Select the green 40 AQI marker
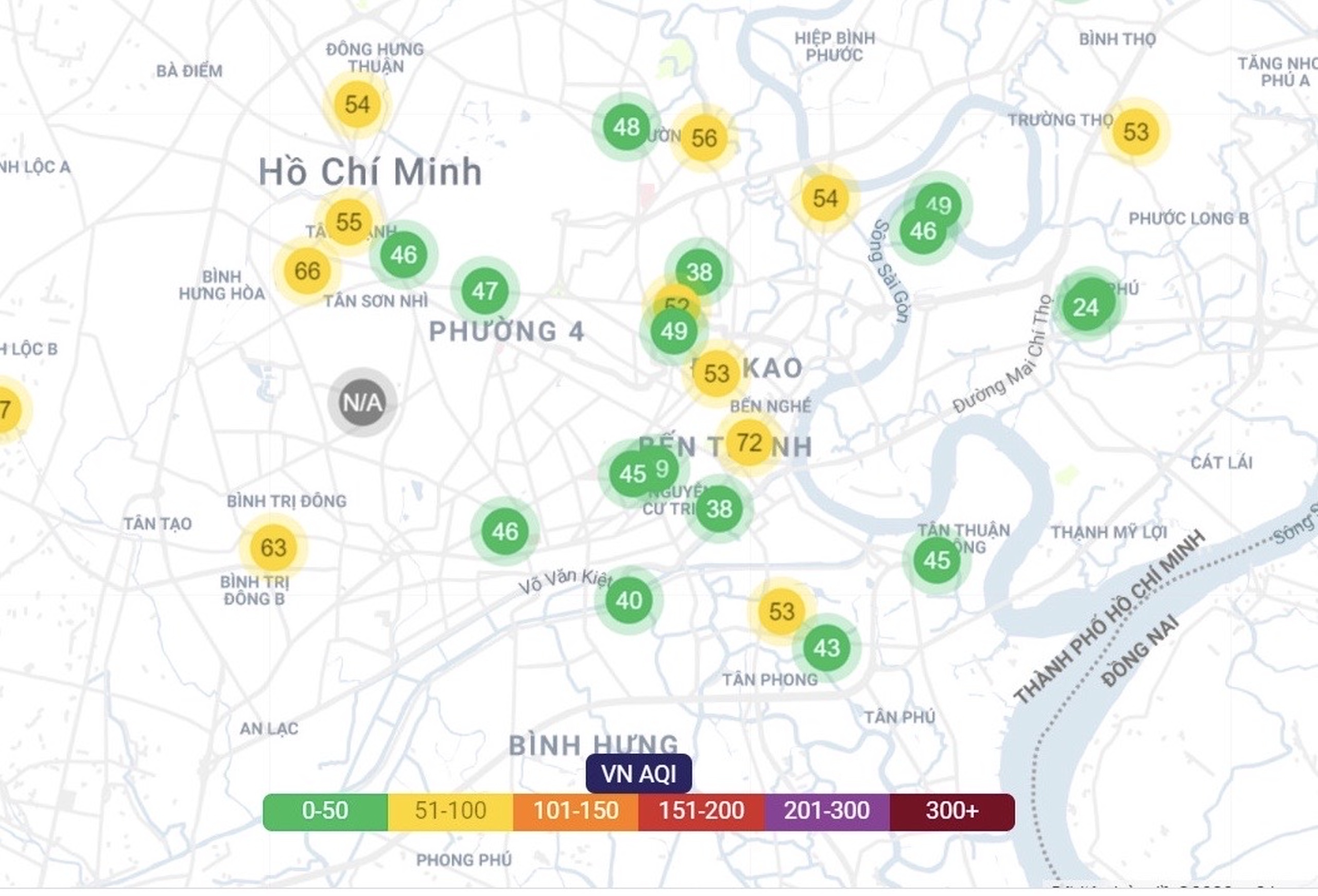1318x896 pixels. 629,600
